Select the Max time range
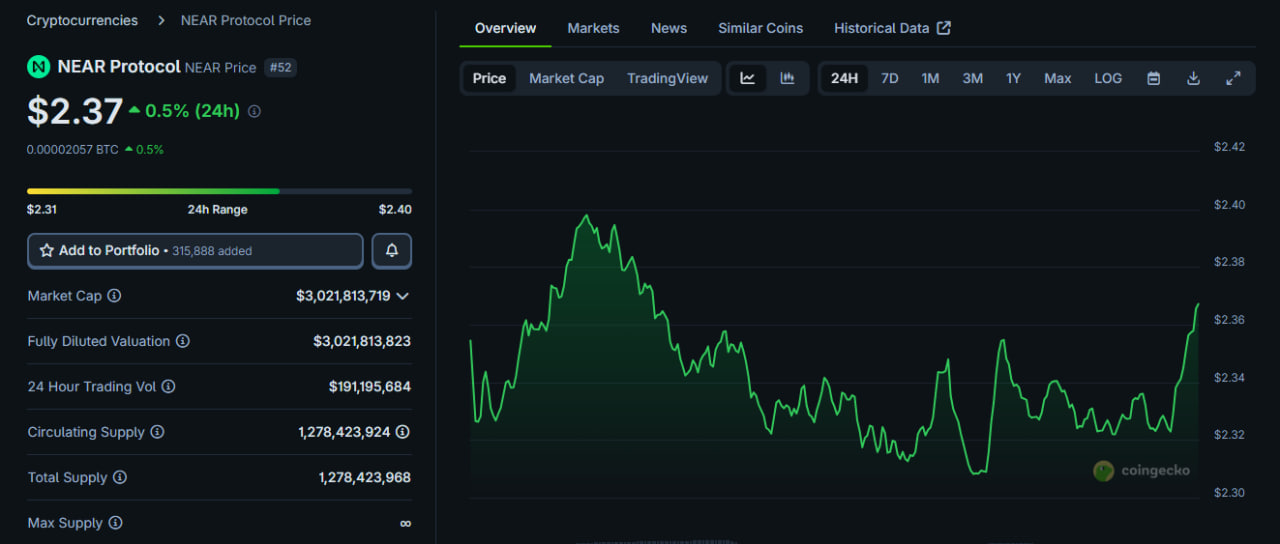1280x544 pixels. [1057, 78]
